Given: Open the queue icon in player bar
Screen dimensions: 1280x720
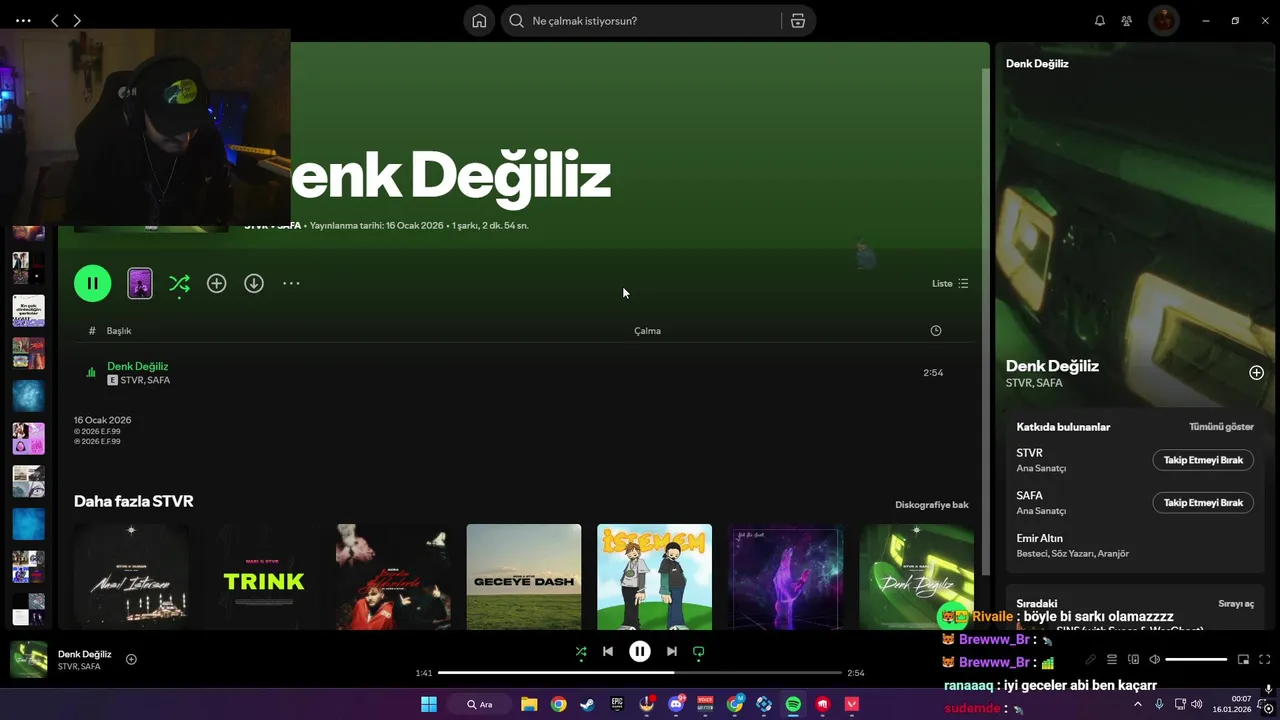Looking at the screenshot, I should [1111, 660].
